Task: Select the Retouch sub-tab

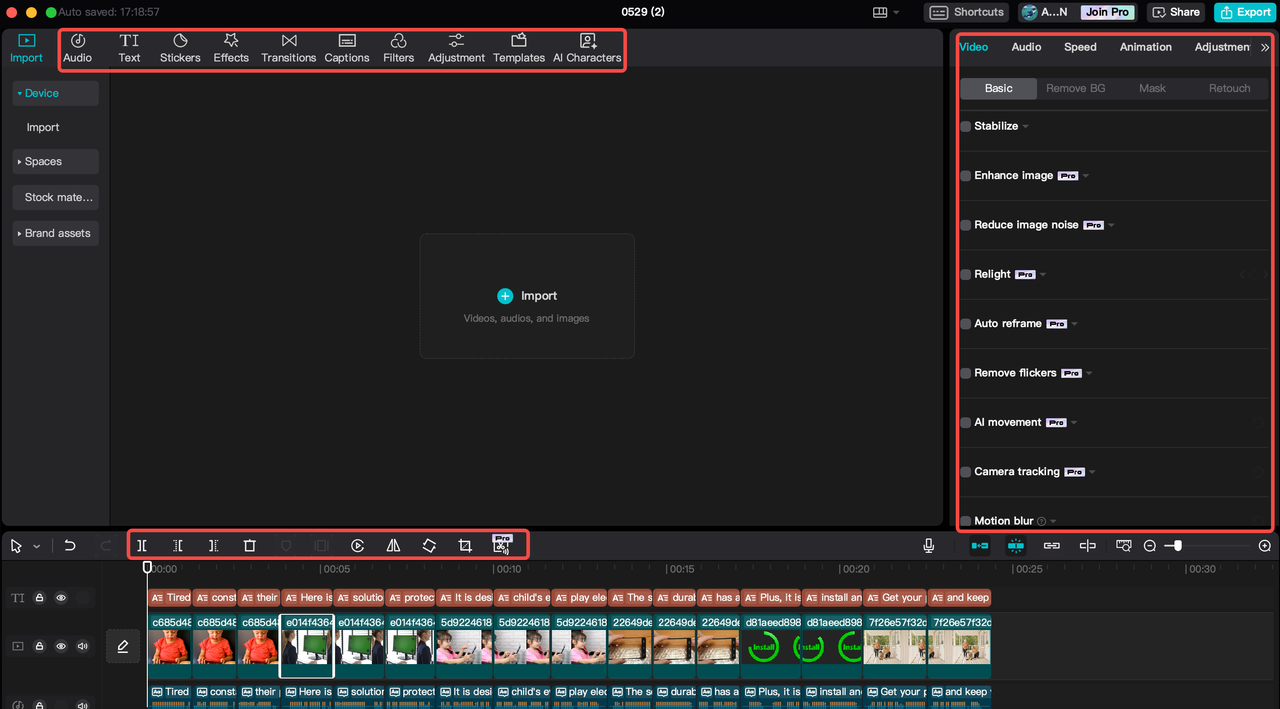Action: point(1229,88)
